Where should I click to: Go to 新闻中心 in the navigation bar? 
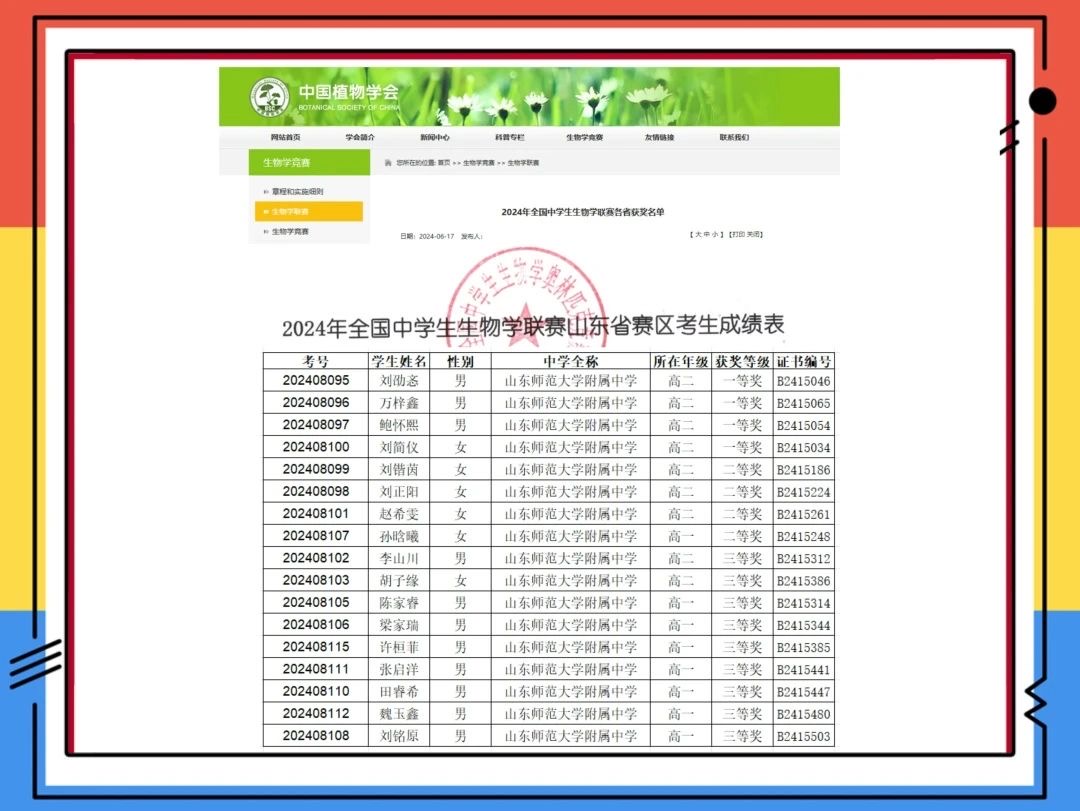pyautogui.click(x=435, y=137)
